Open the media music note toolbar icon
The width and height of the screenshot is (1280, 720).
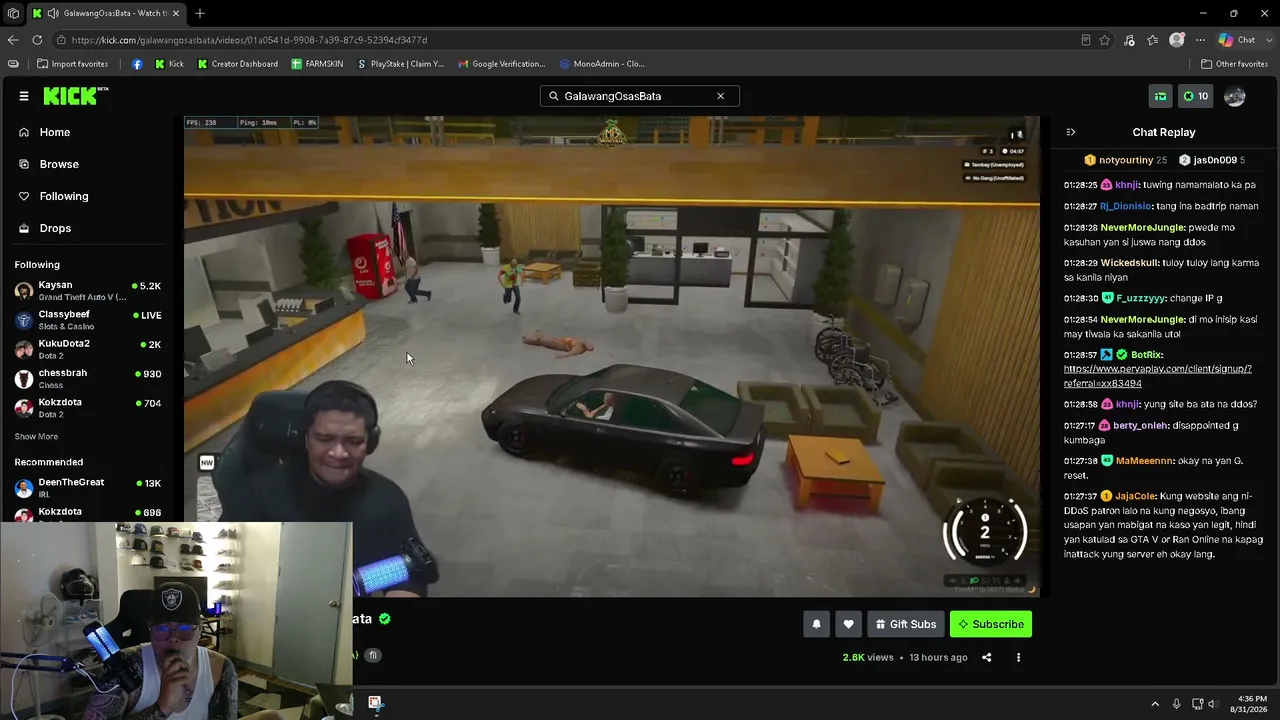[x=1129, y=40]
